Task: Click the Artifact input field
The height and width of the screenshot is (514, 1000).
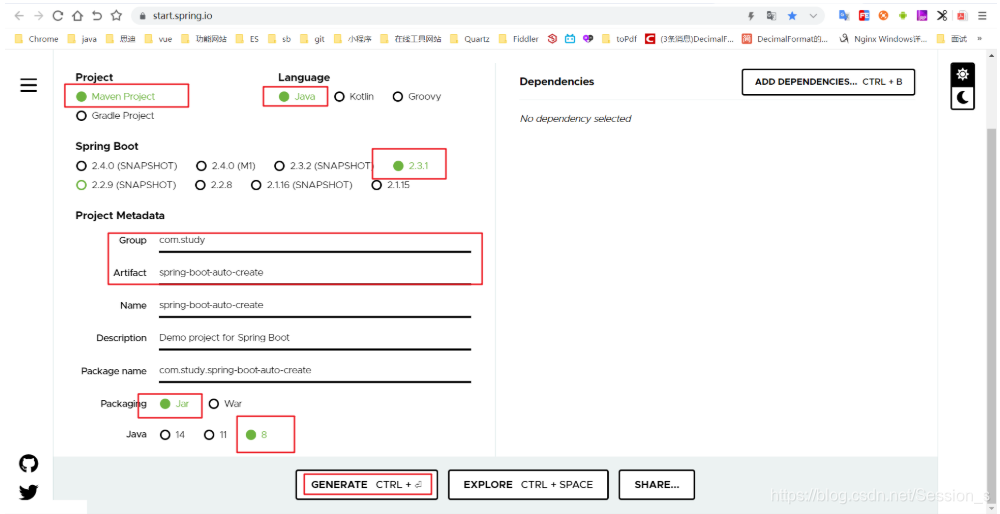Action: [x=315, y=273]
